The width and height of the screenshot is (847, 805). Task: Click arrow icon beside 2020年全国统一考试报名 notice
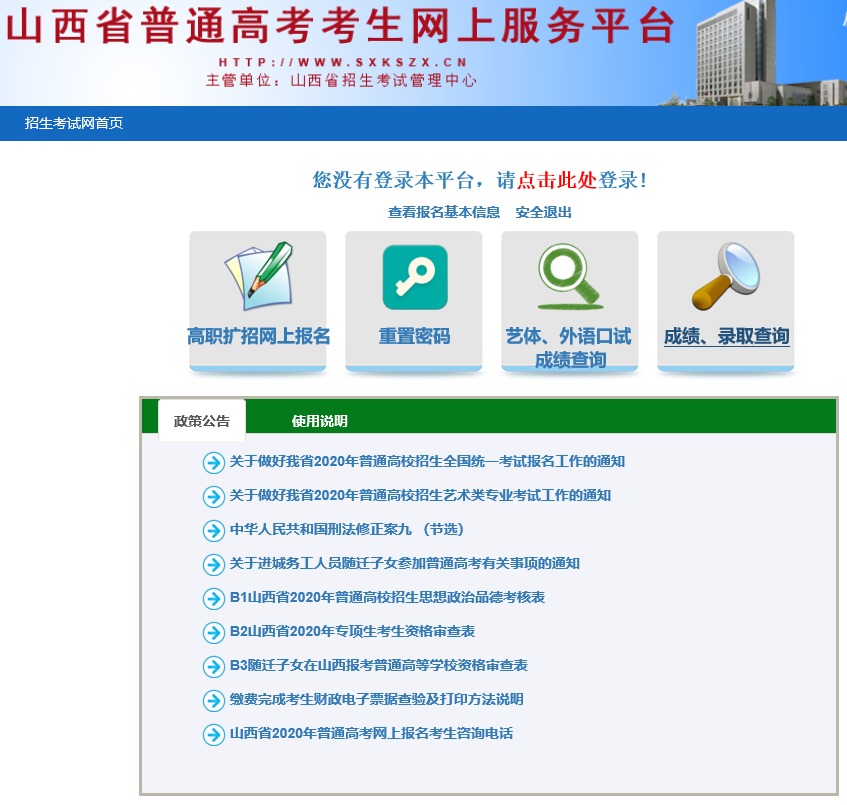[x=213, y=462]
